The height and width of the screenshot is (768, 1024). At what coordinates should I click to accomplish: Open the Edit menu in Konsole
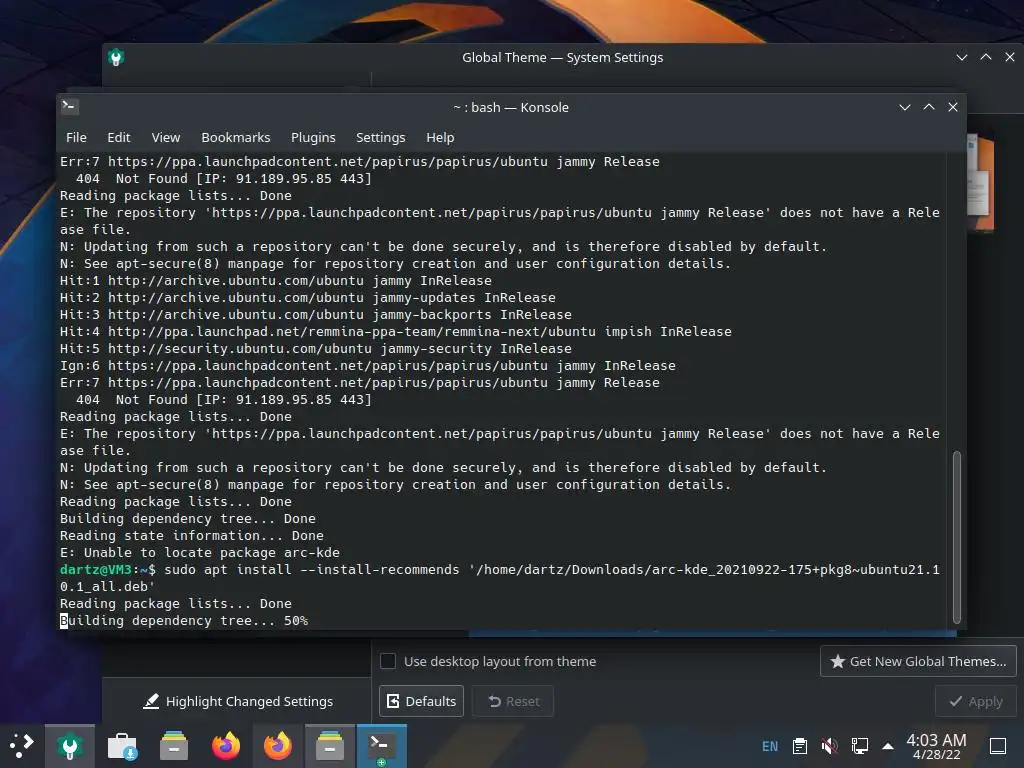(x=118, y=137)
